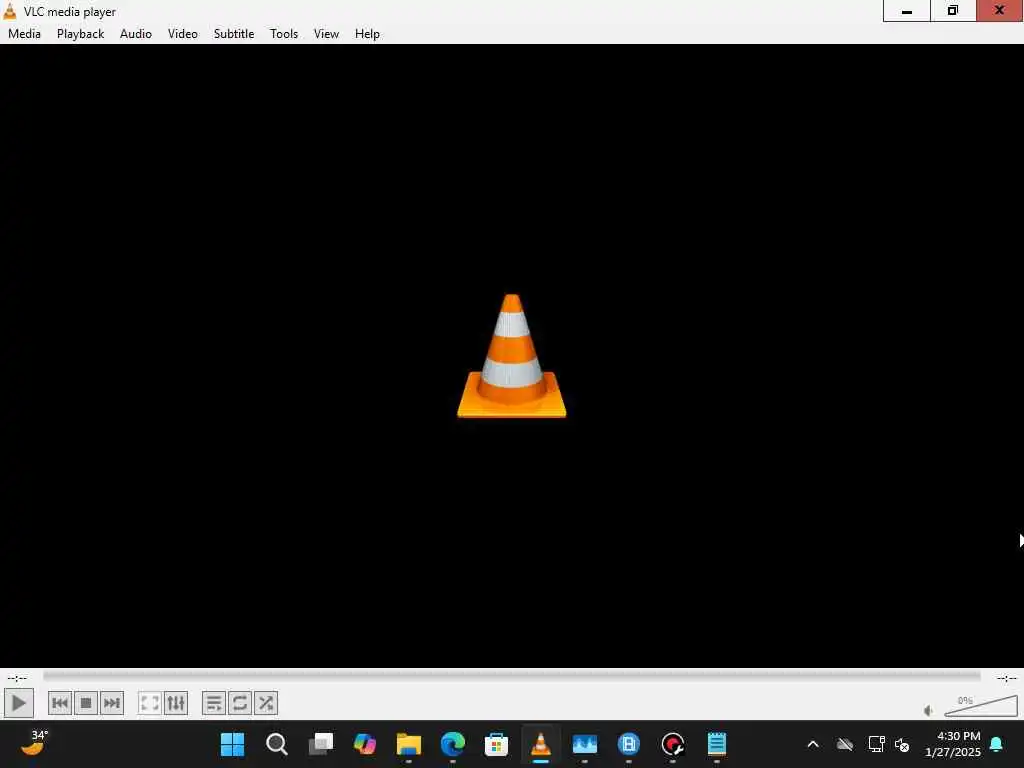The width and height of the screenshot is (1024, 768).
Task: Open the Media menu
Action: (24, 34)
